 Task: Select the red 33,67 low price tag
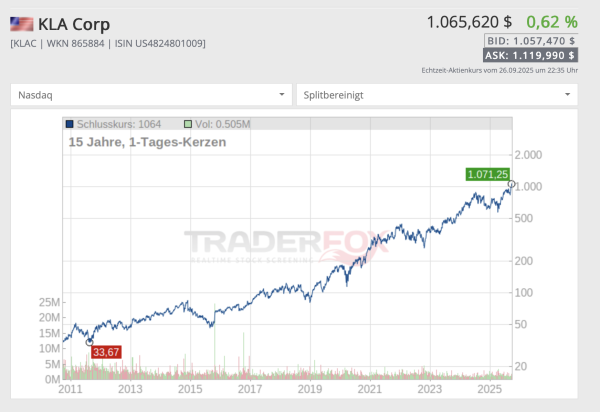pyautogui.click(x=106, y=352)
